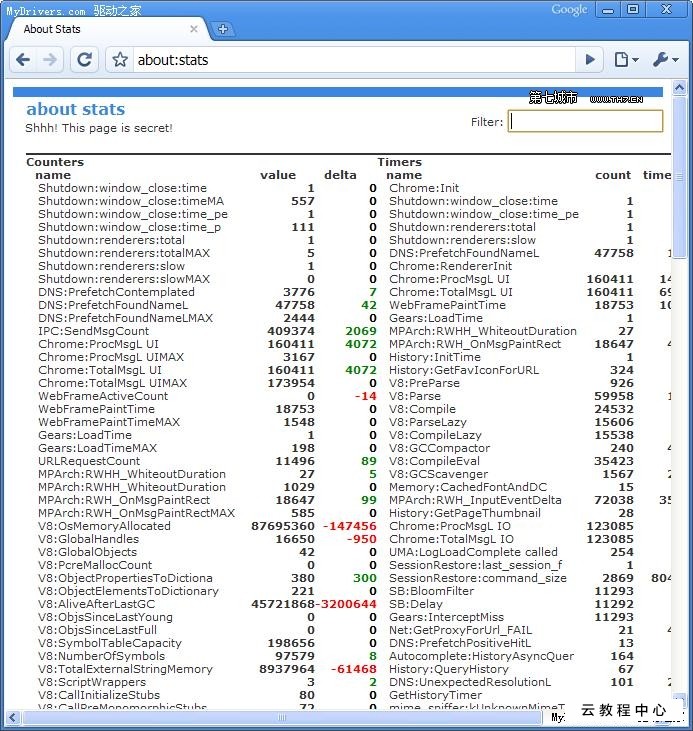Click the Timers 'count' column header
Screen dimensions: 693x731
pos(613,175)
